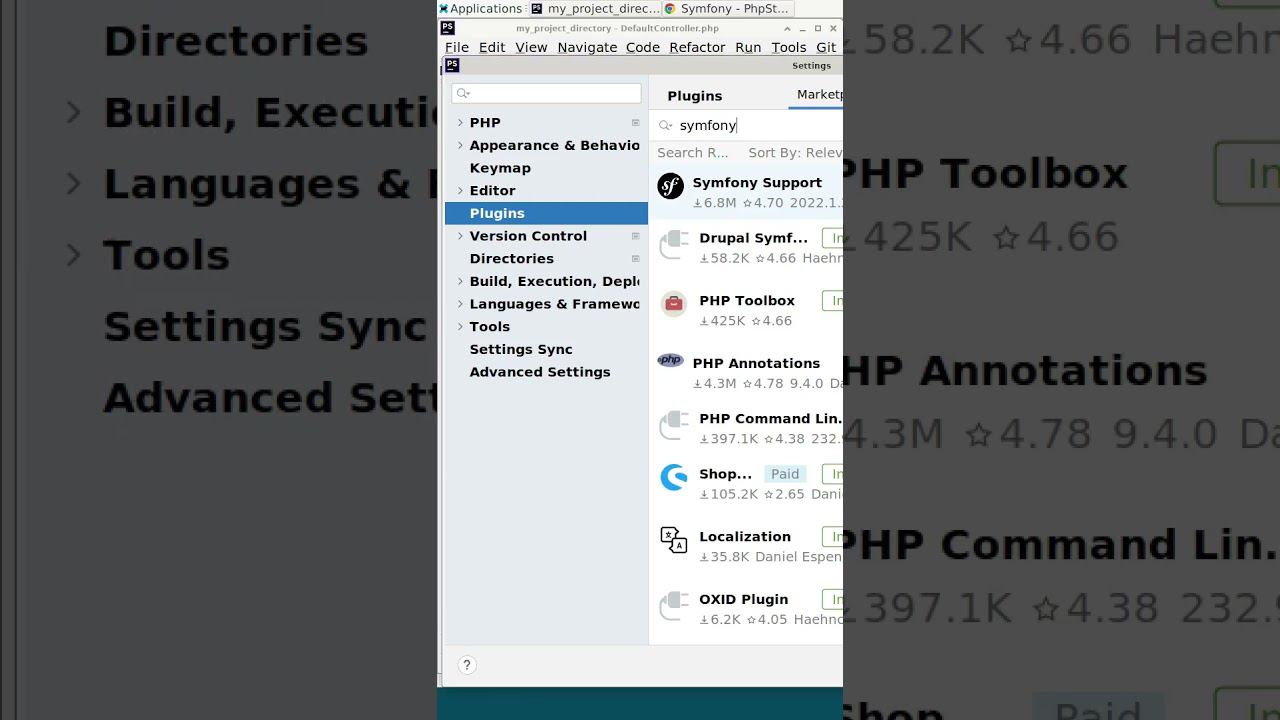Click the project-level marker beside Version Control
Viewport: 1280px width, 720px height.
pos(635,236)
